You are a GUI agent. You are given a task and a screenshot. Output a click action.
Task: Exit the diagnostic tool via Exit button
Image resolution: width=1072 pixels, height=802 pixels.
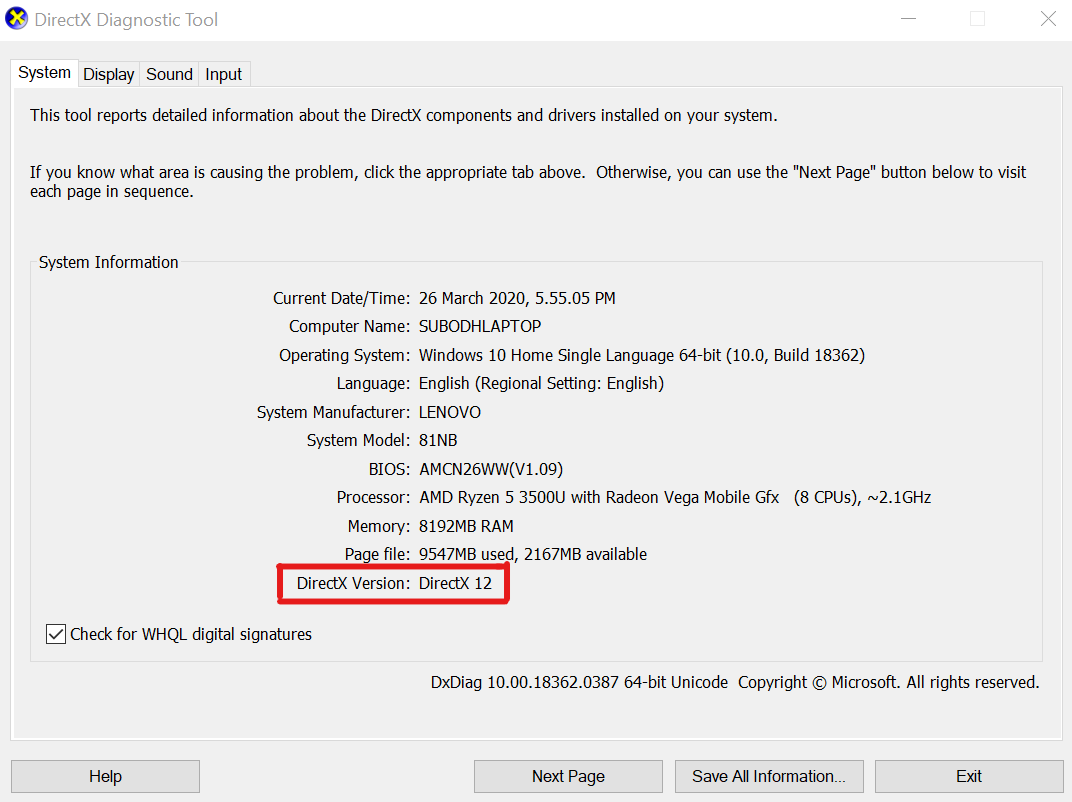pos(968,776)
